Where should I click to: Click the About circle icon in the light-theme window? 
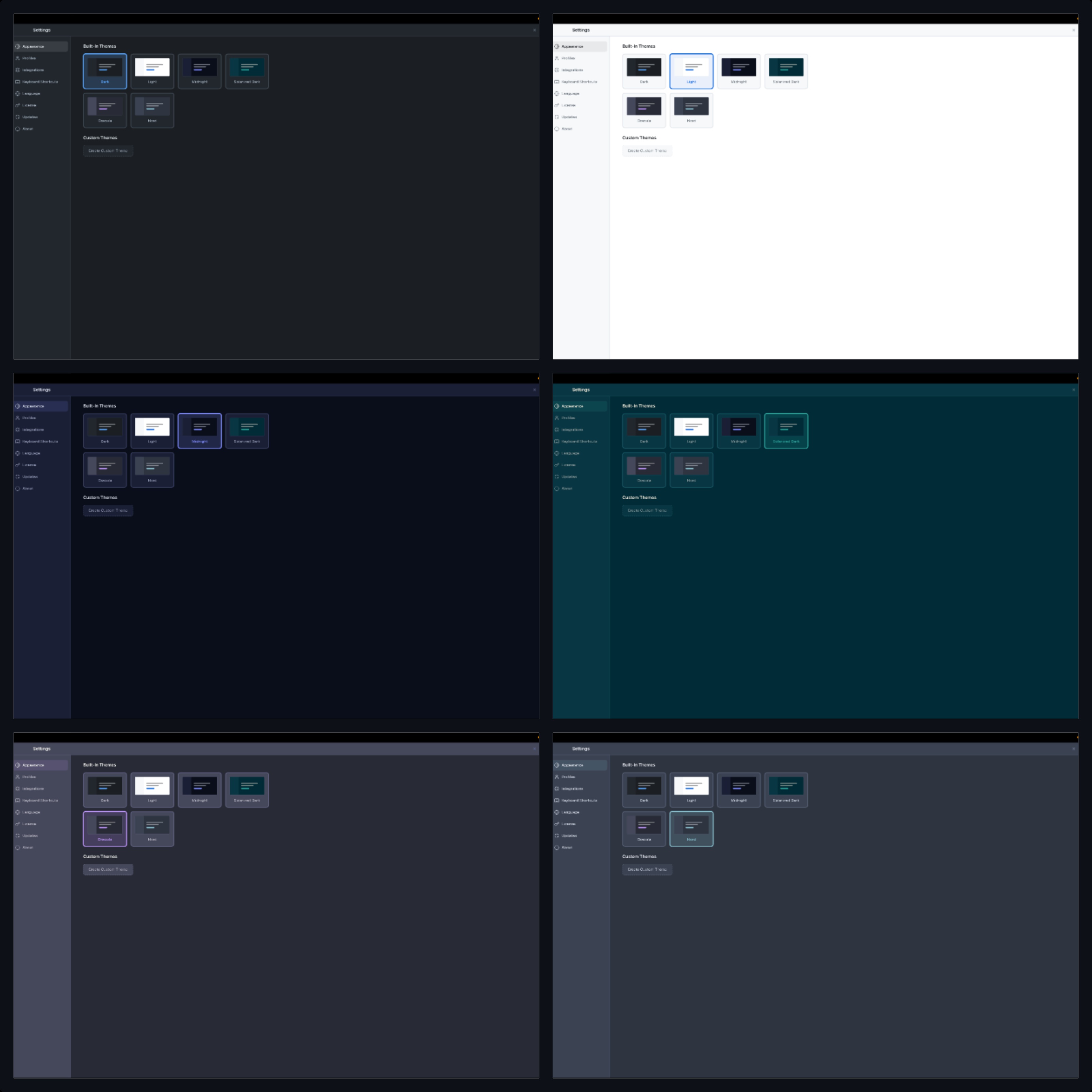pyautogui.click(x=557, y=129)
